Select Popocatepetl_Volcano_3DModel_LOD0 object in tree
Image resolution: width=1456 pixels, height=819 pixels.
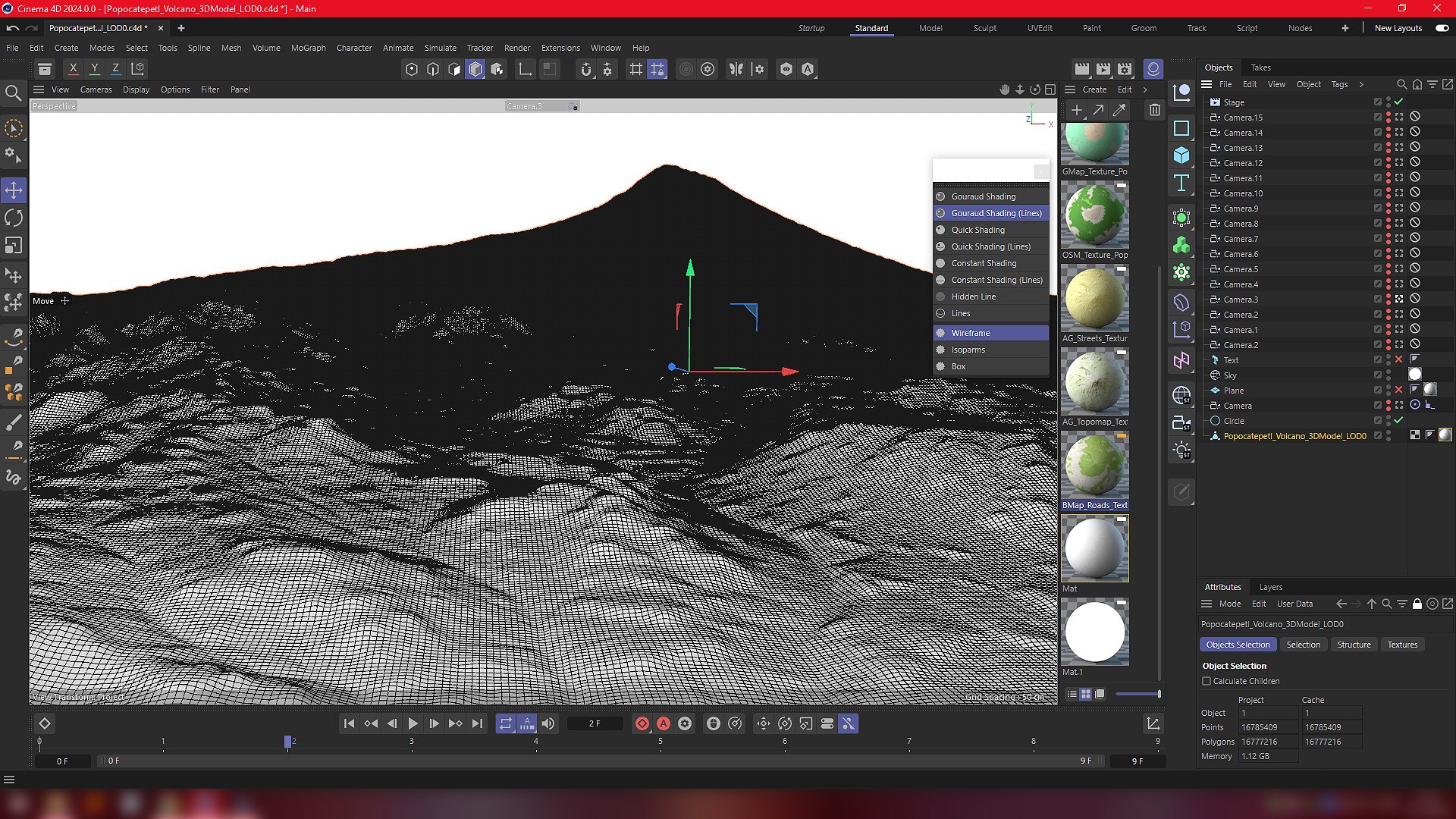pyautogui.click(x=1294, y=436)
